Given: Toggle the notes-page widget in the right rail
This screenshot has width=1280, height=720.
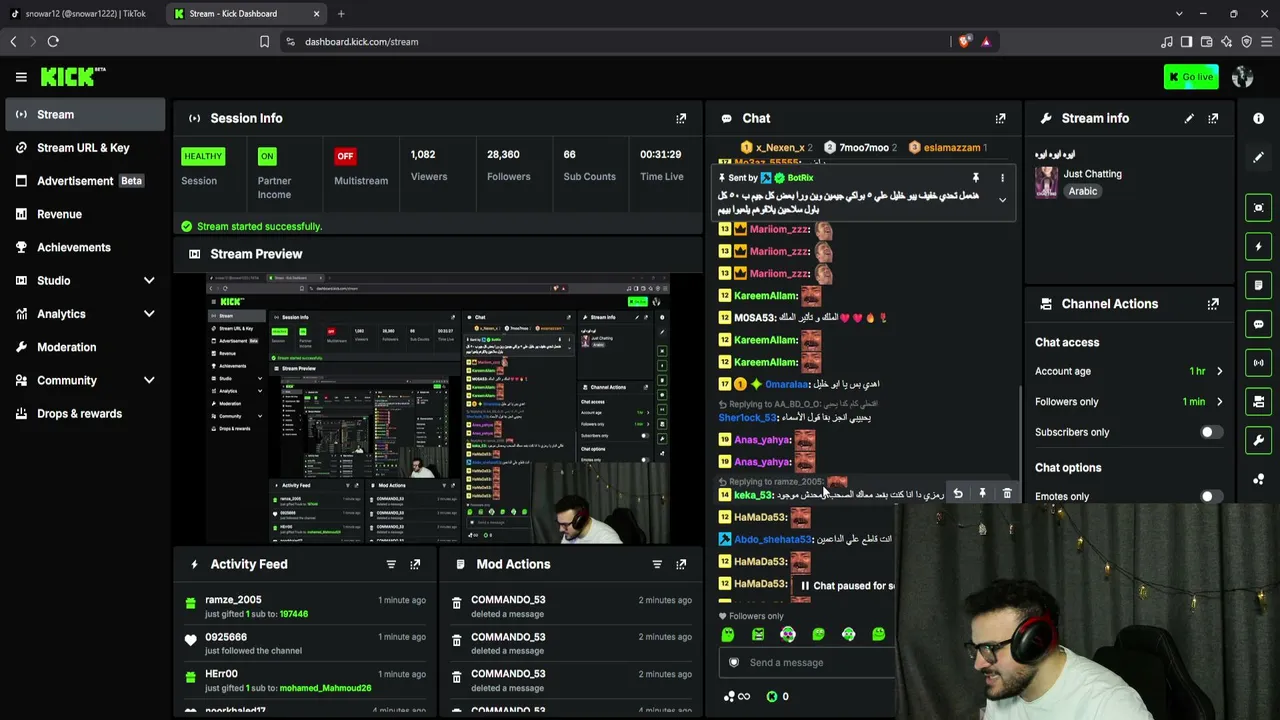Looking at the screenshot, I should [x=1258, y=285].
